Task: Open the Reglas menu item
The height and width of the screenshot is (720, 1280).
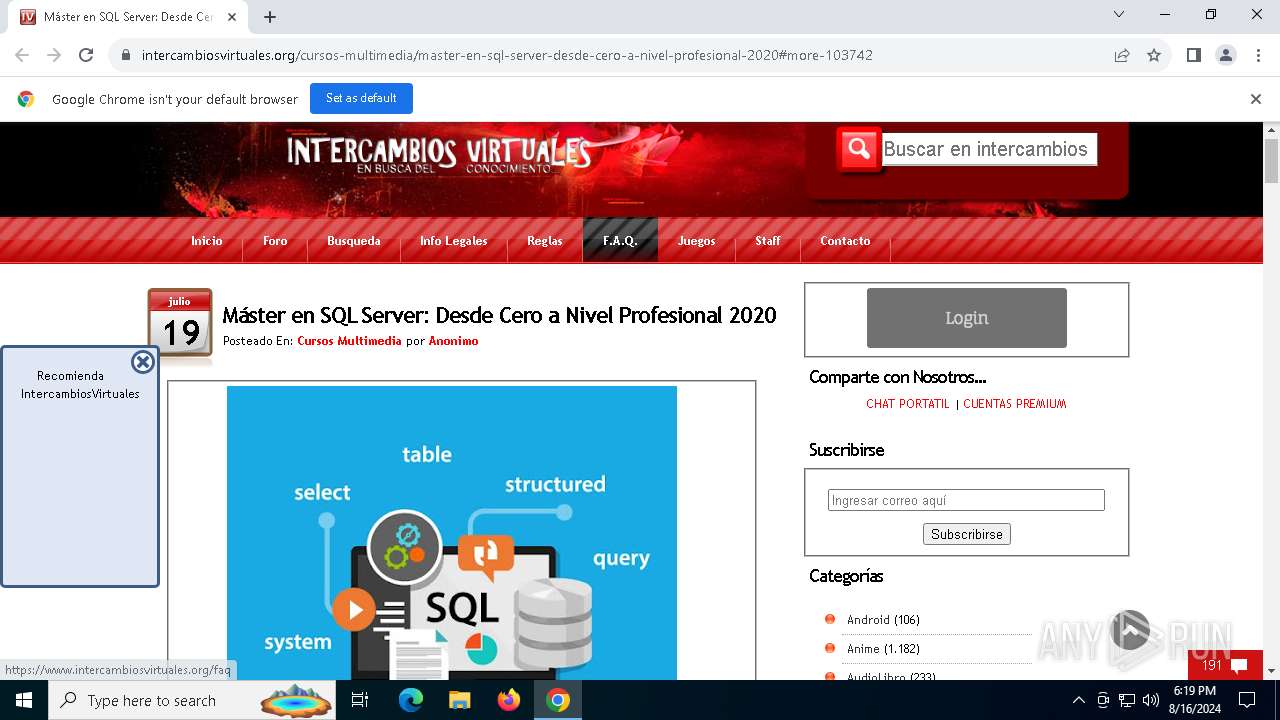Action: [x=545, y=241]
